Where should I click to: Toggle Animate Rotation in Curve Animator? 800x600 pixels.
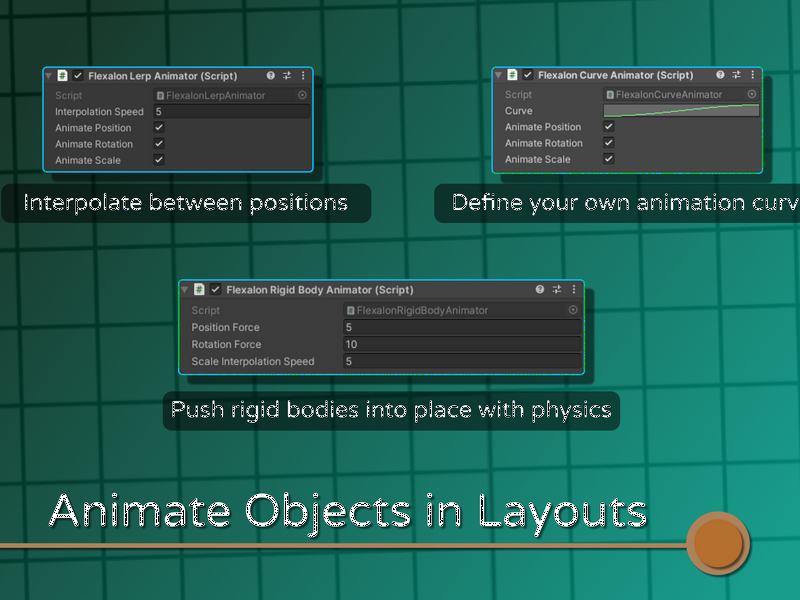coord(609,142)
